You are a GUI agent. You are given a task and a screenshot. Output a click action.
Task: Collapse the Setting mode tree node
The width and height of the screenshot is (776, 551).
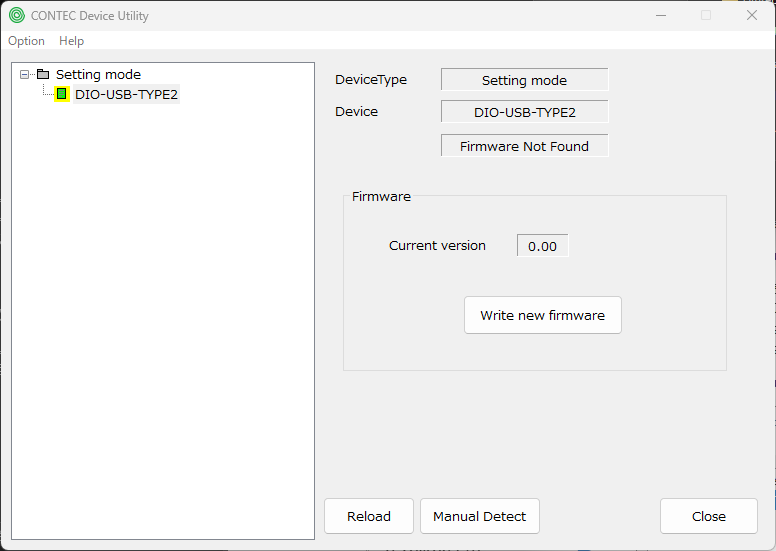(x=25, y=74)
